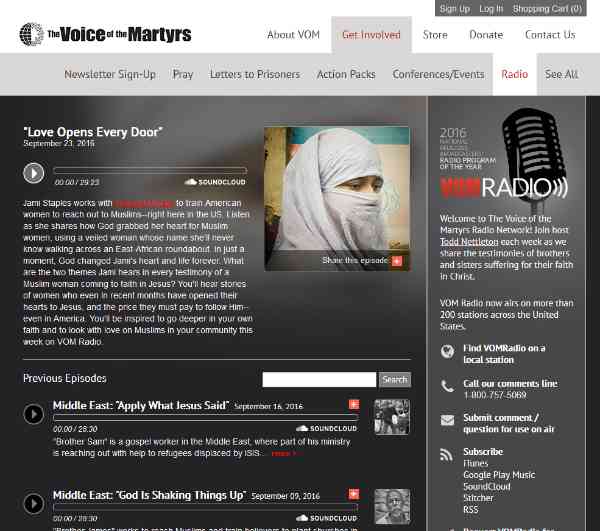Open veiled woman episode image
Viewport: 600px width, 531px height.
click(x=337, y=199)
